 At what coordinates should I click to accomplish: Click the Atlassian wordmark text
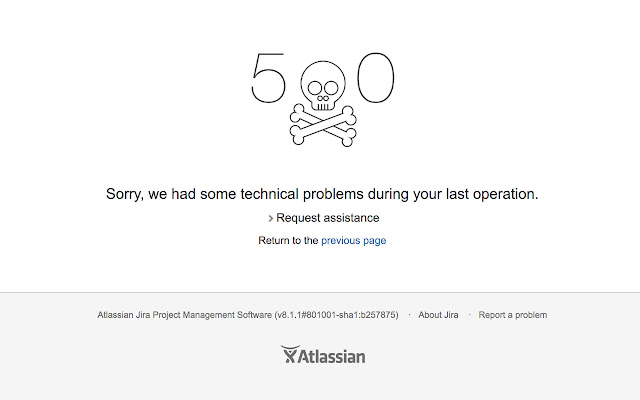(x=334, y=356)
